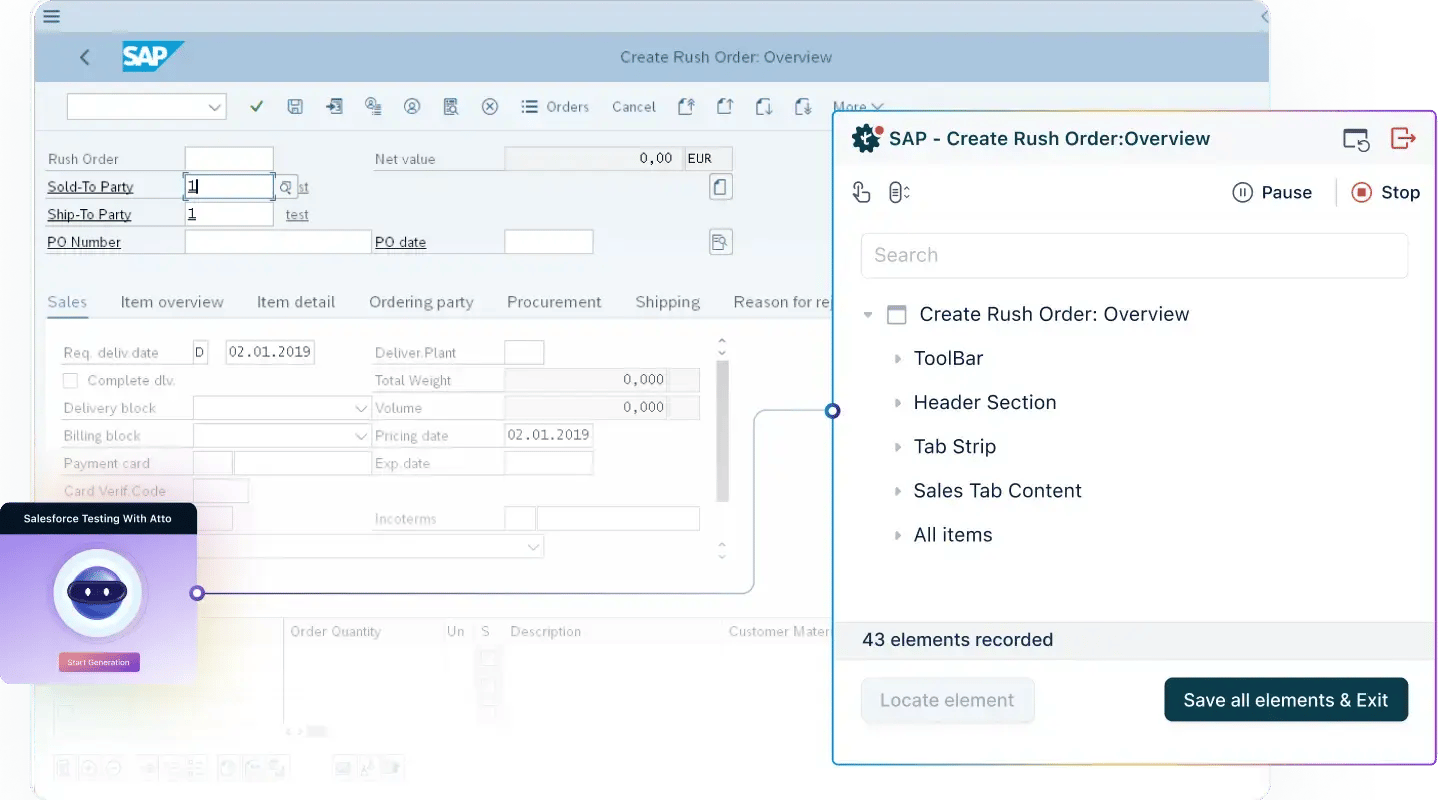This screenshot has width=1438, height=800.
Task: Click the Stop recording icon in the recorder panel
Action: [1387, 192]
